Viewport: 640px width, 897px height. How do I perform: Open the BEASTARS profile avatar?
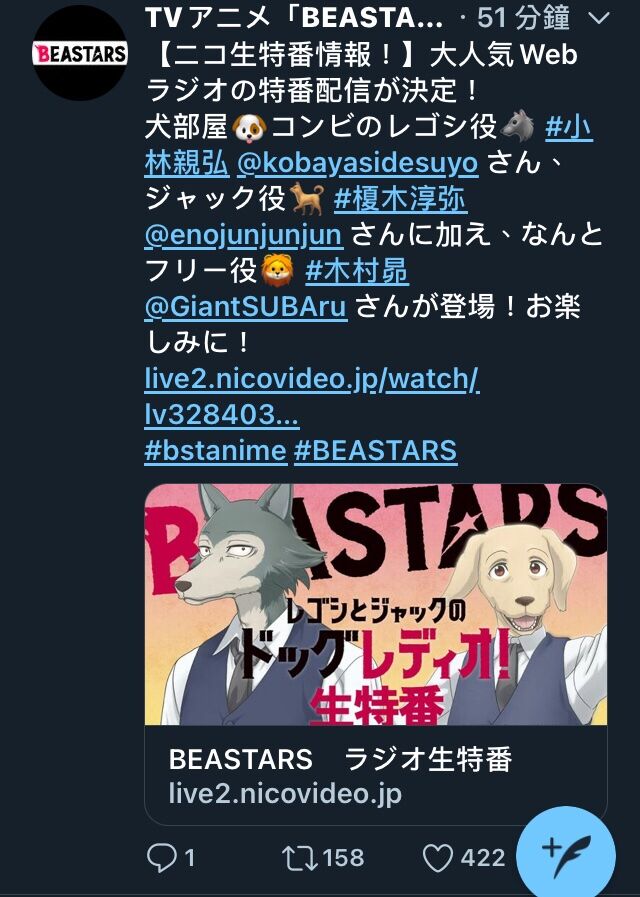pyautogui.click(x=79, y=54)
